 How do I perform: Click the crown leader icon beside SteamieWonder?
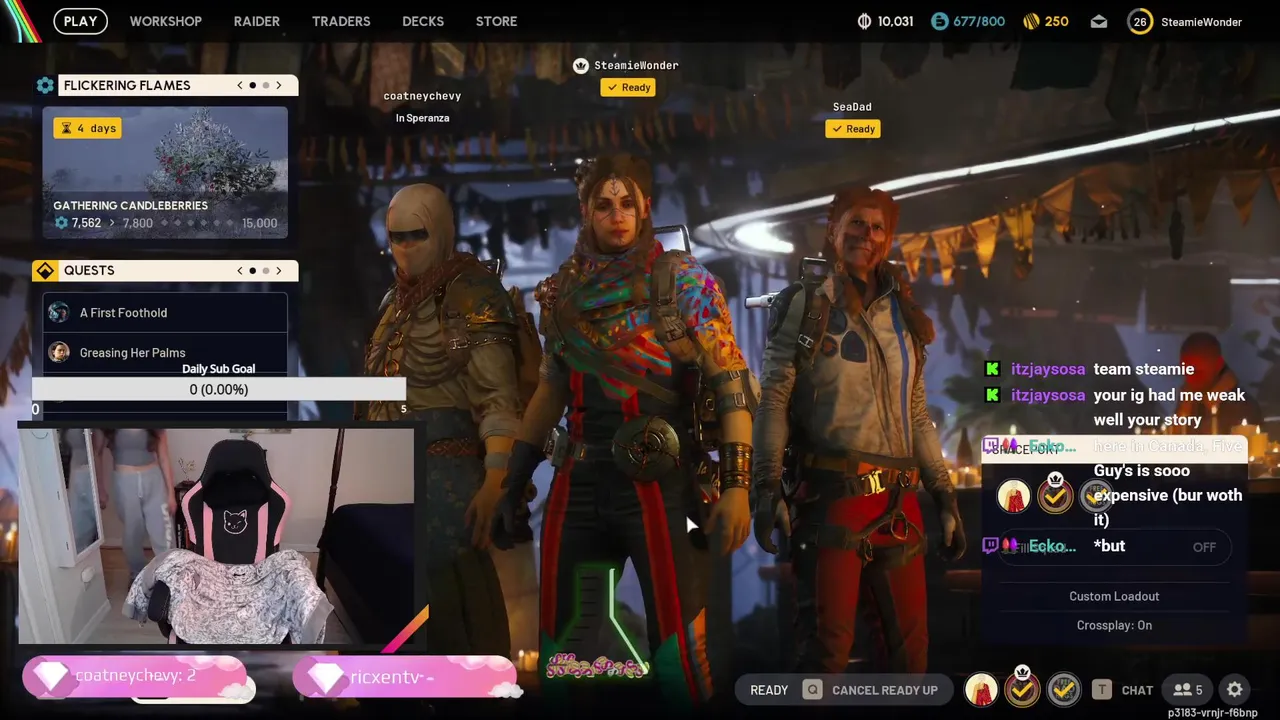pyautogui.click(x=580, y=65)
